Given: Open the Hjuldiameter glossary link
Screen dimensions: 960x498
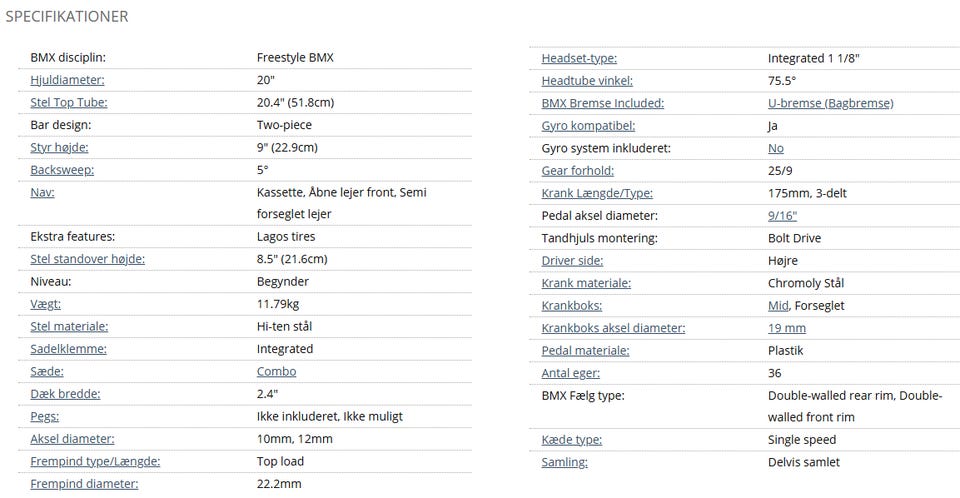Looking at the screenshot, I should click(67, 80).
